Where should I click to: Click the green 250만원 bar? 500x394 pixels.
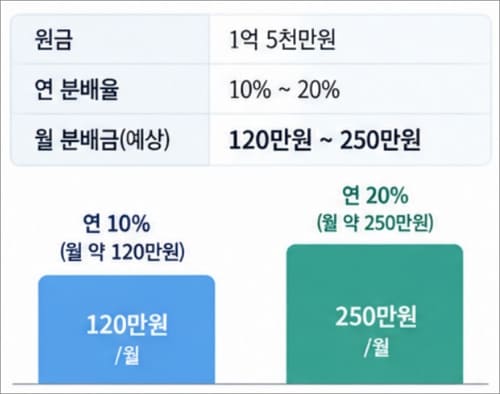tap(375, 314)
